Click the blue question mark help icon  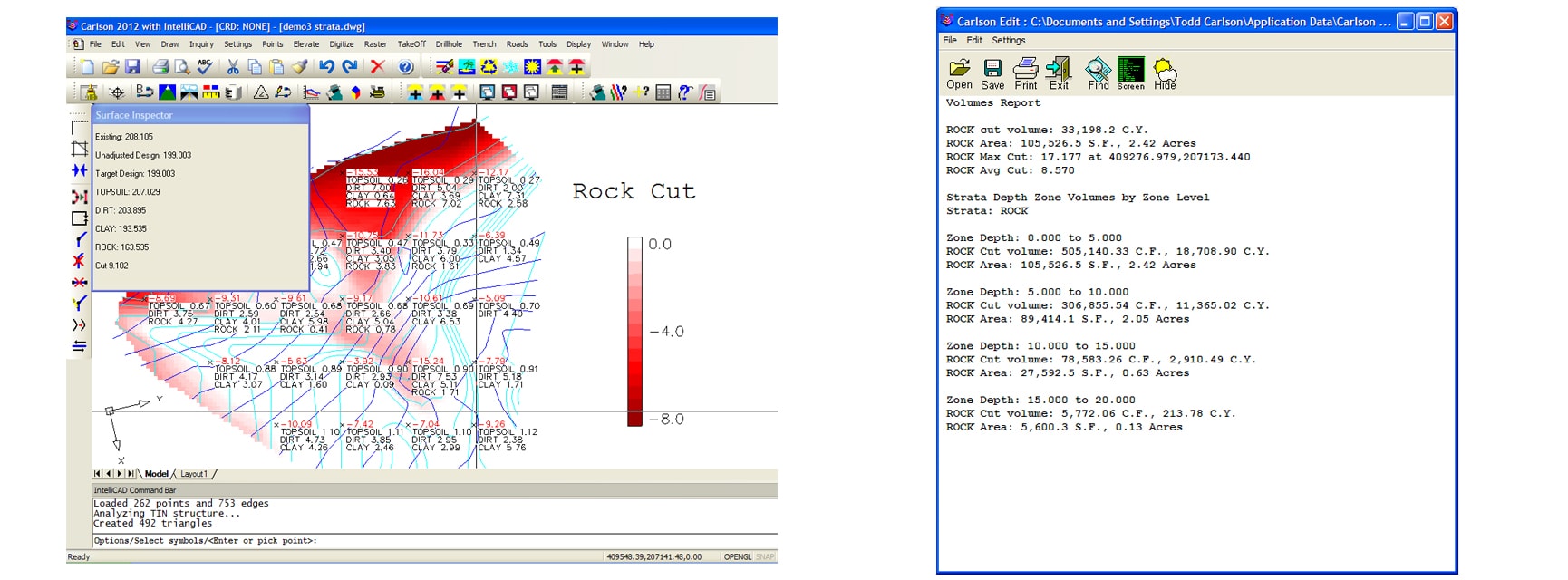click(406, 67)
